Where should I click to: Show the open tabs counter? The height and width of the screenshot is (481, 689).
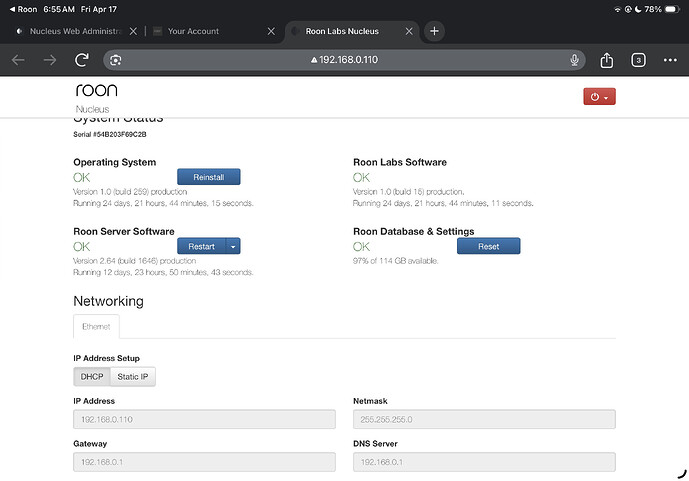tap(638, 60)
